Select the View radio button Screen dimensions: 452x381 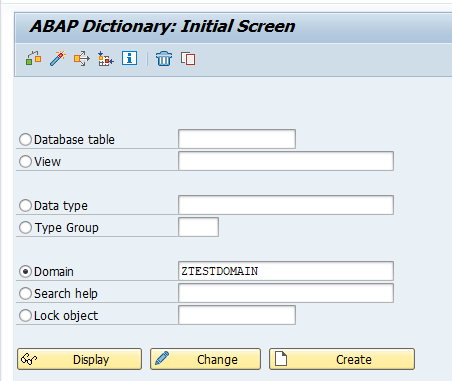click(25, 161)
